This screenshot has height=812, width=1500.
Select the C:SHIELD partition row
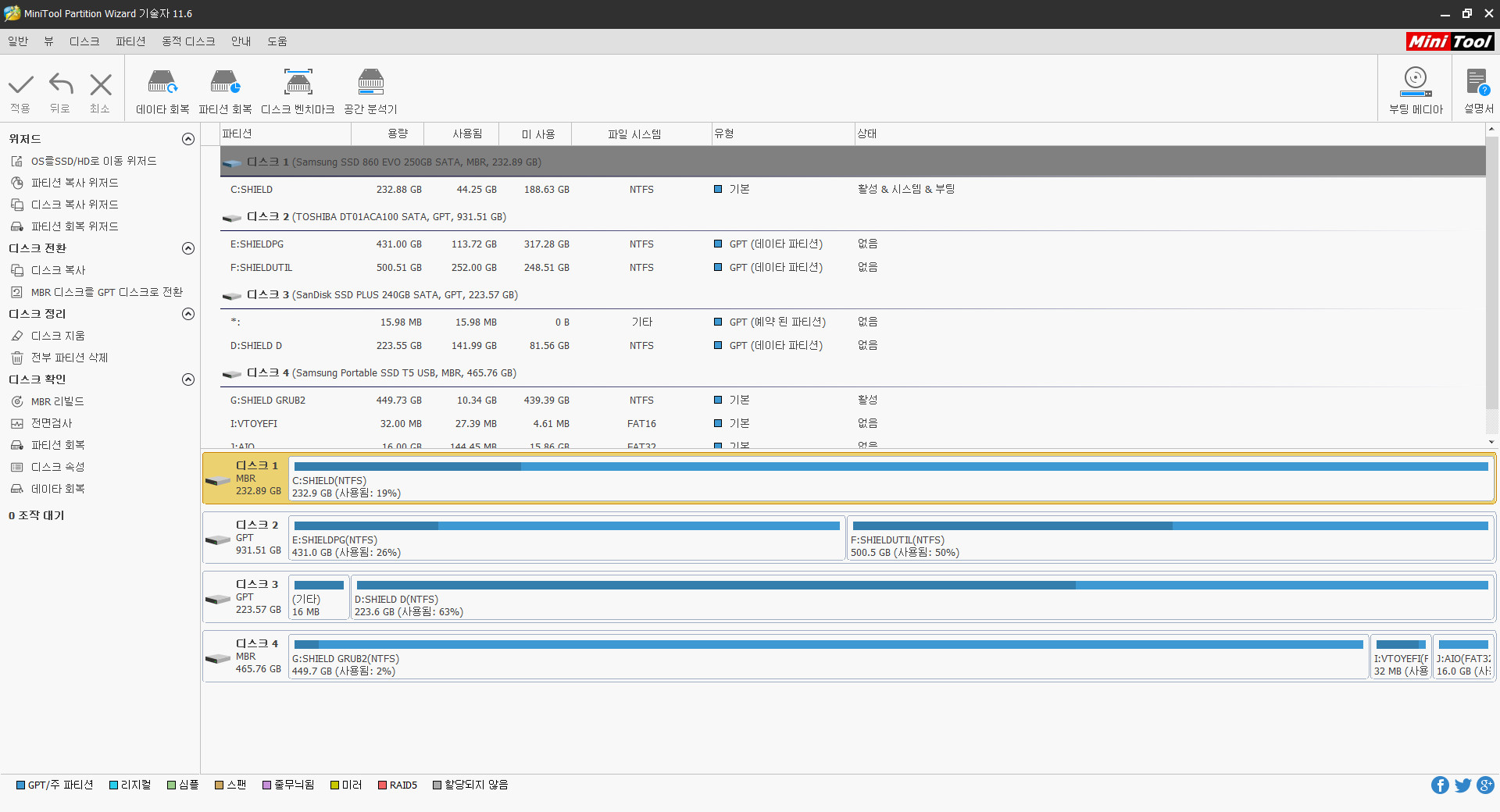coord(852,190)
